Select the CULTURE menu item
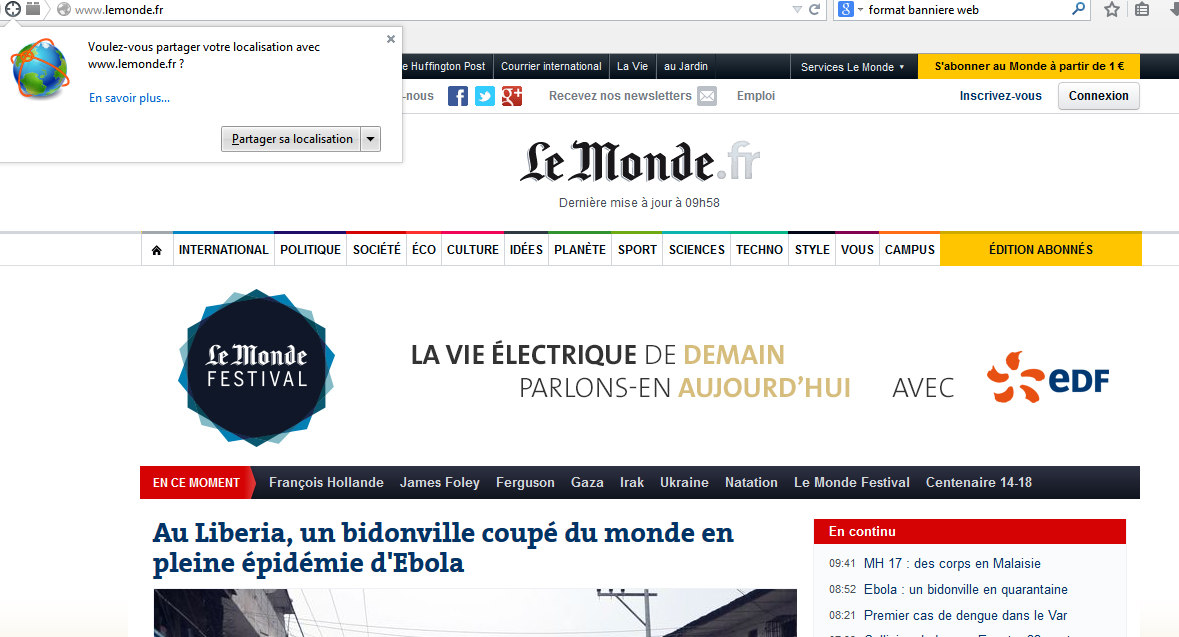1179x637 pixels. pos(473,250)
